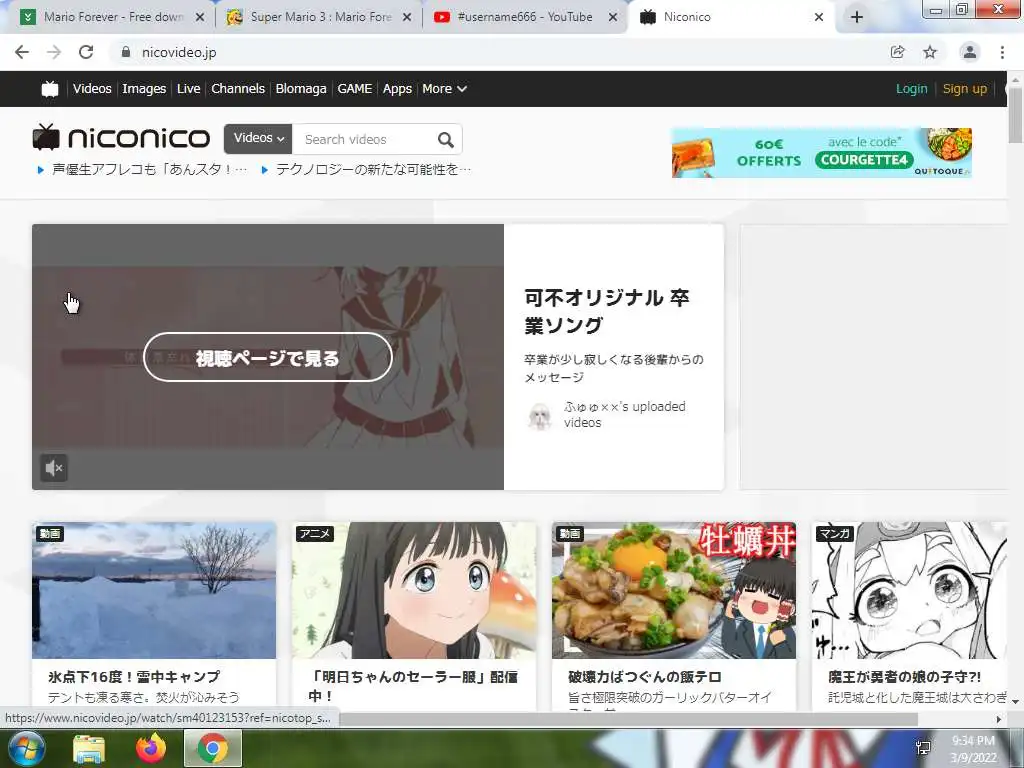Open news link 声優生アフレコも「あんスタ!

[x=150, y=169]
